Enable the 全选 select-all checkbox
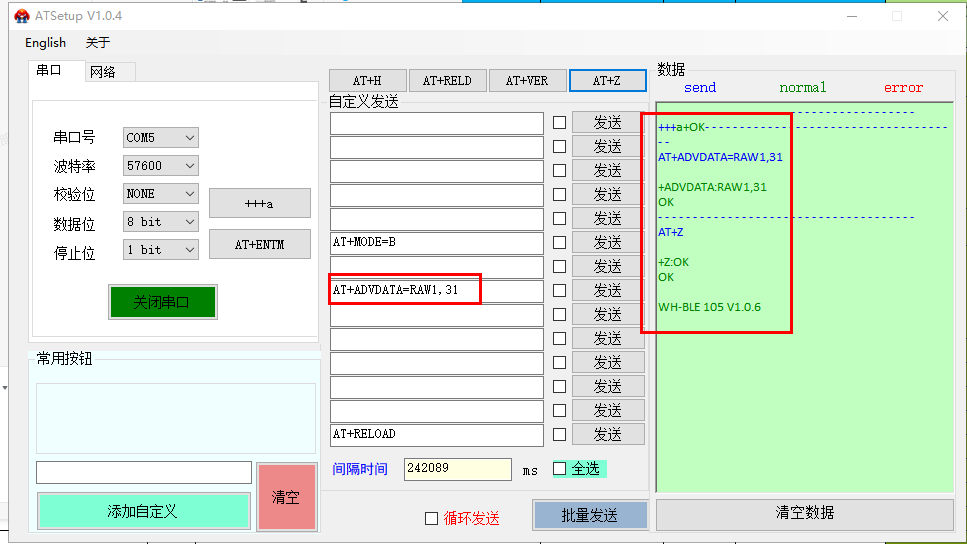Screen dimensions: 967x544 coord(560,468)
